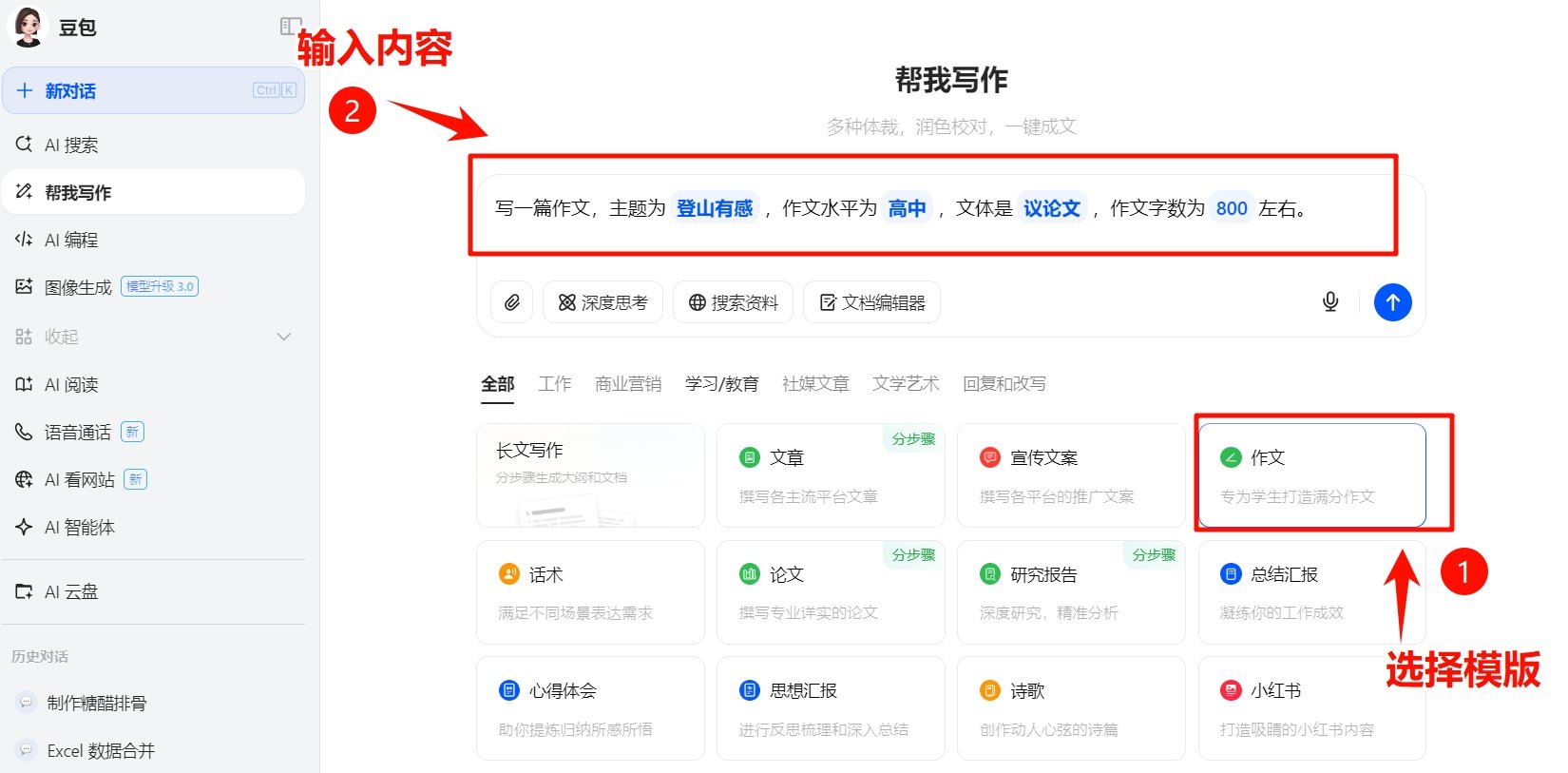Toggle 搜索资料 option
Image resolution: width=1568 pixels, height=773 pixels.
point(734,302)
